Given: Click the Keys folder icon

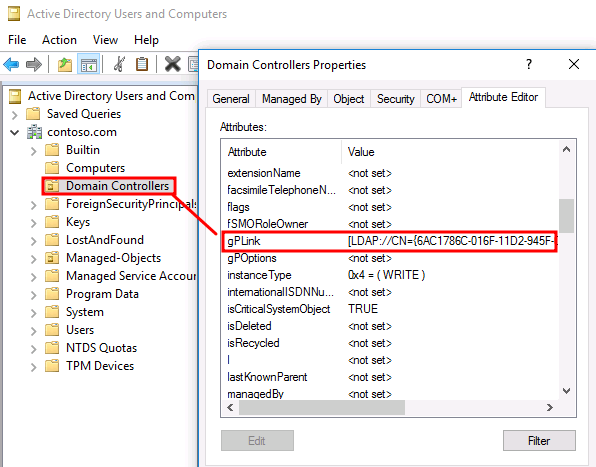Looking at the screenshot, I should coord(52,222).
